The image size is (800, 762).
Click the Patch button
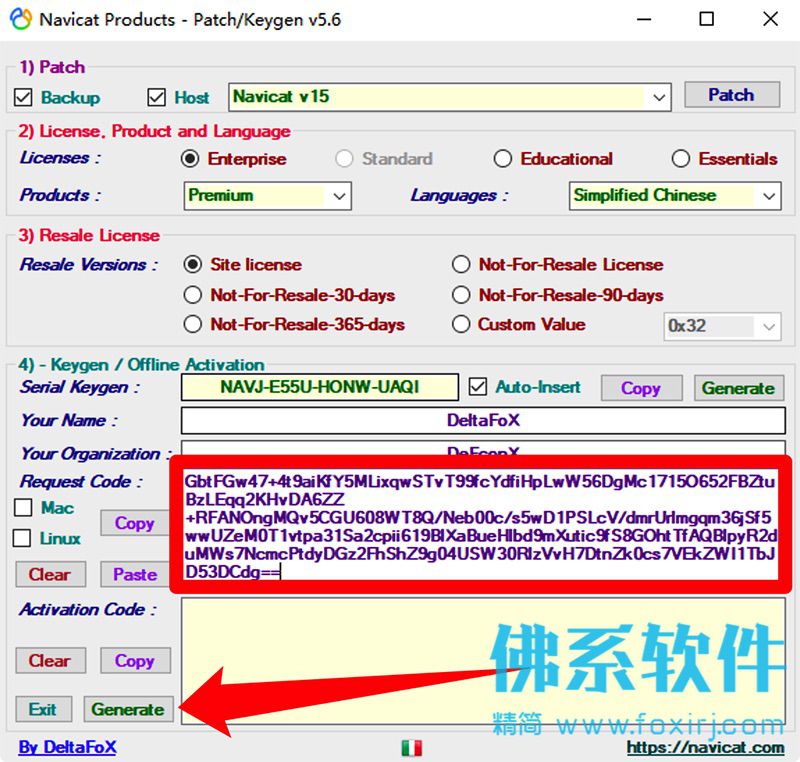[x=732, y=94]
